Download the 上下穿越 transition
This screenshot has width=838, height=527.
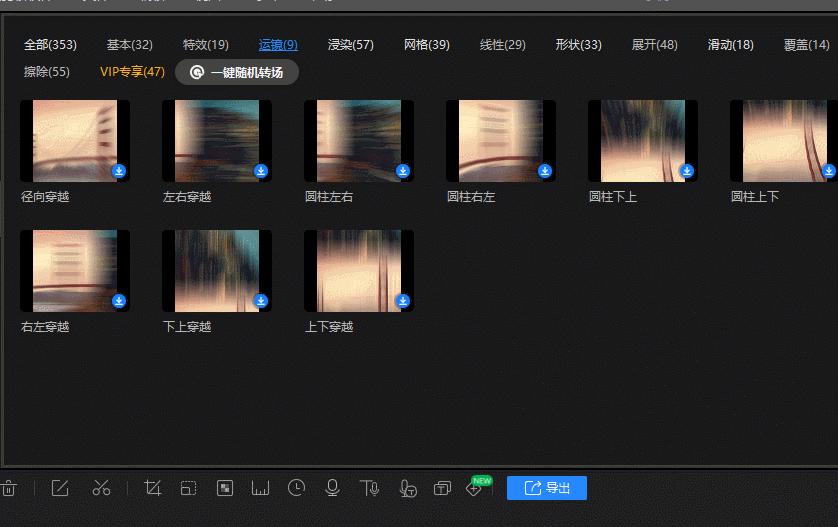403,301
